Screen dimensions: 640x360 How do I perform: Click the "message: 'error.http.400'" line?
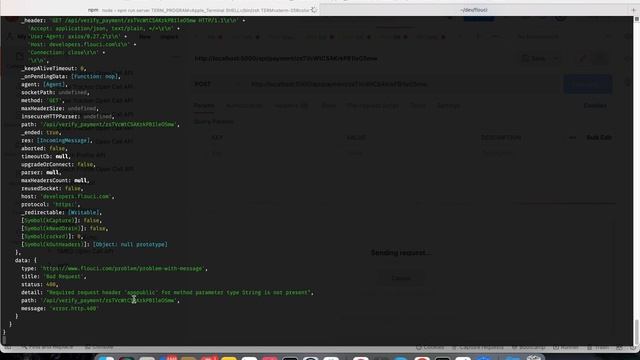pyautogui.click(x=60, y=308)
